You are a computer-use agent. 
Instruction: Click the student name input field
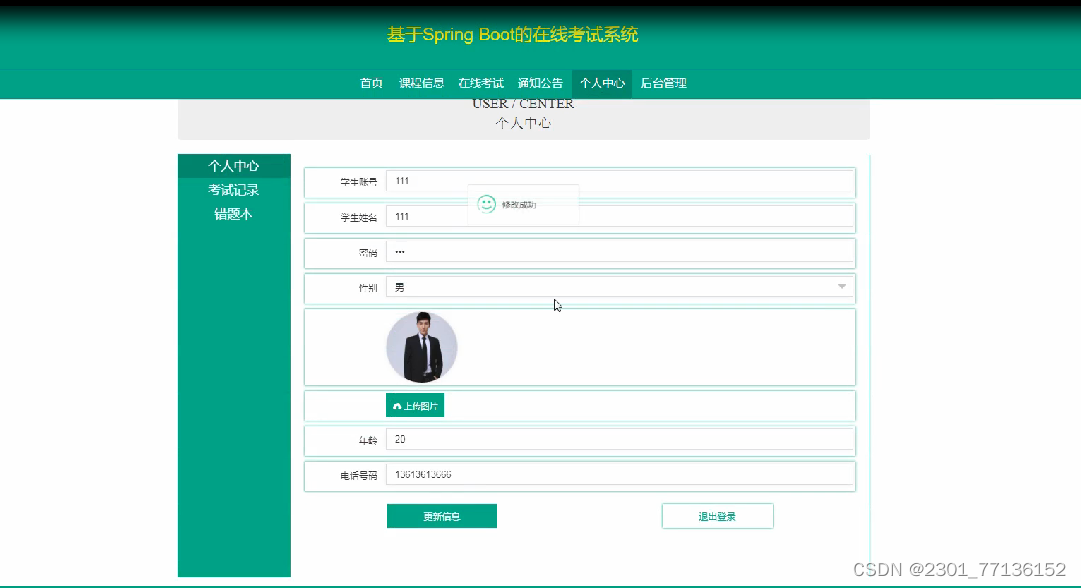pos(620,216)
